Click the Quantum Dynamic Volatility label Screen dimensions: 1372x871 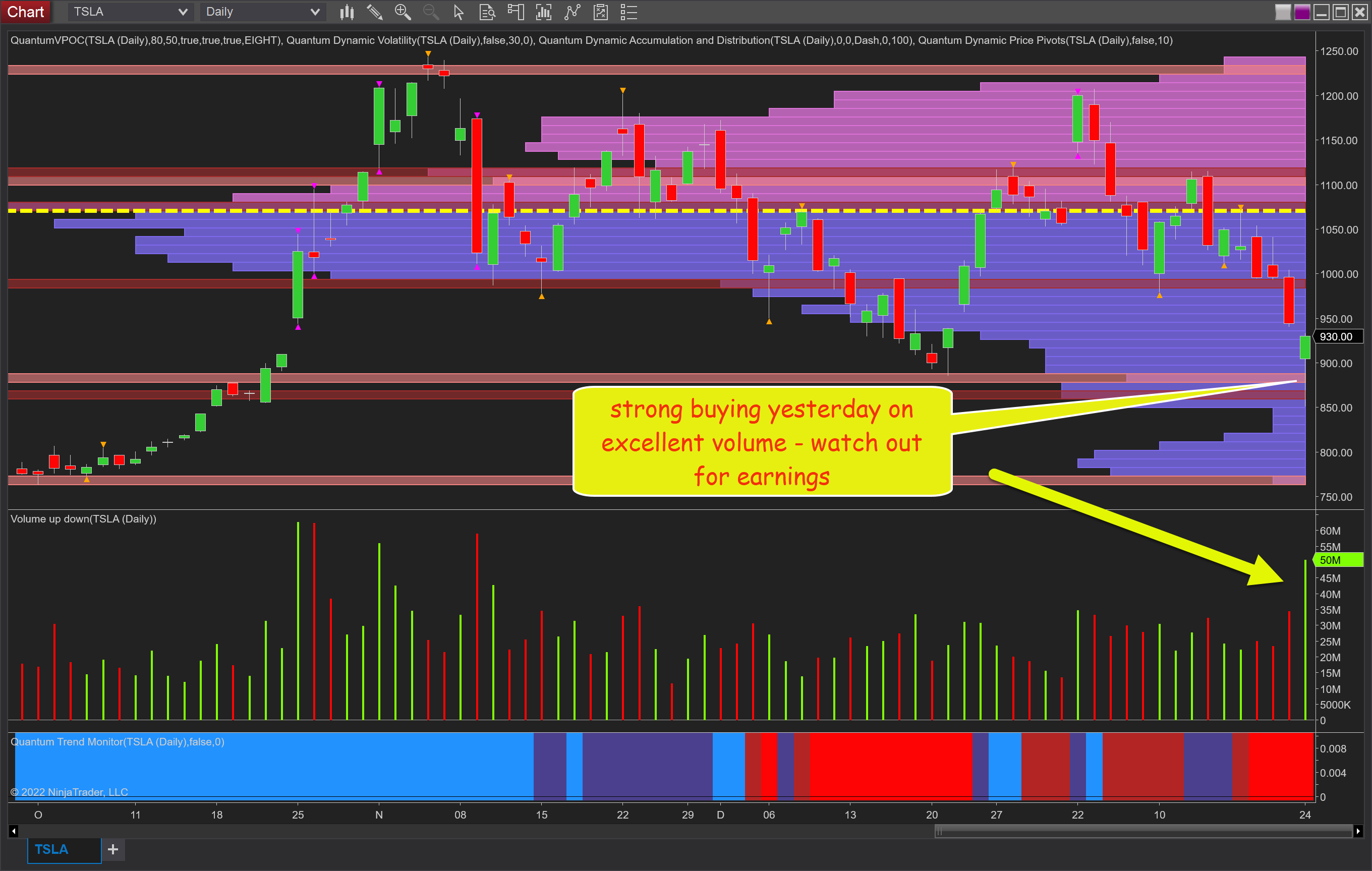click(410, 40)
